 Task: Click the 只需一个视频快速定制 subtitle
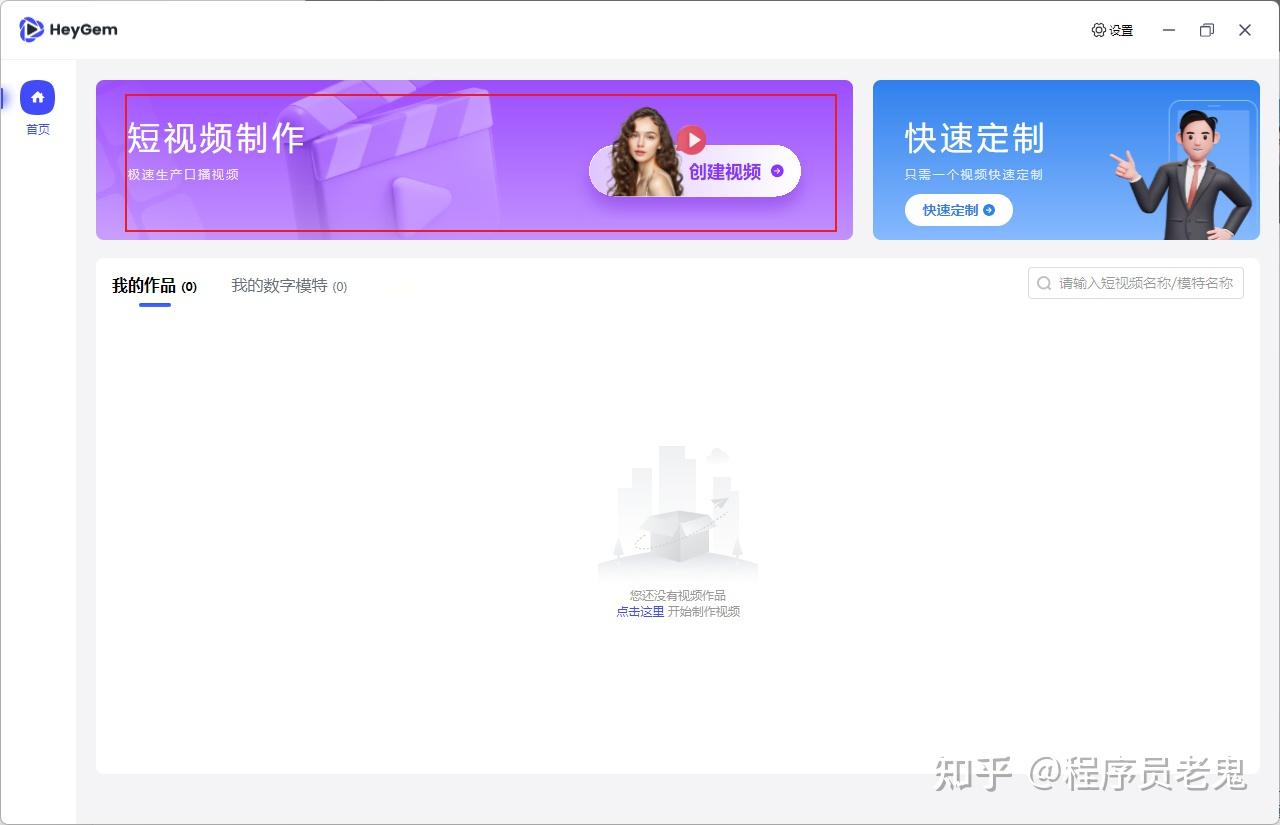point(974,175)
